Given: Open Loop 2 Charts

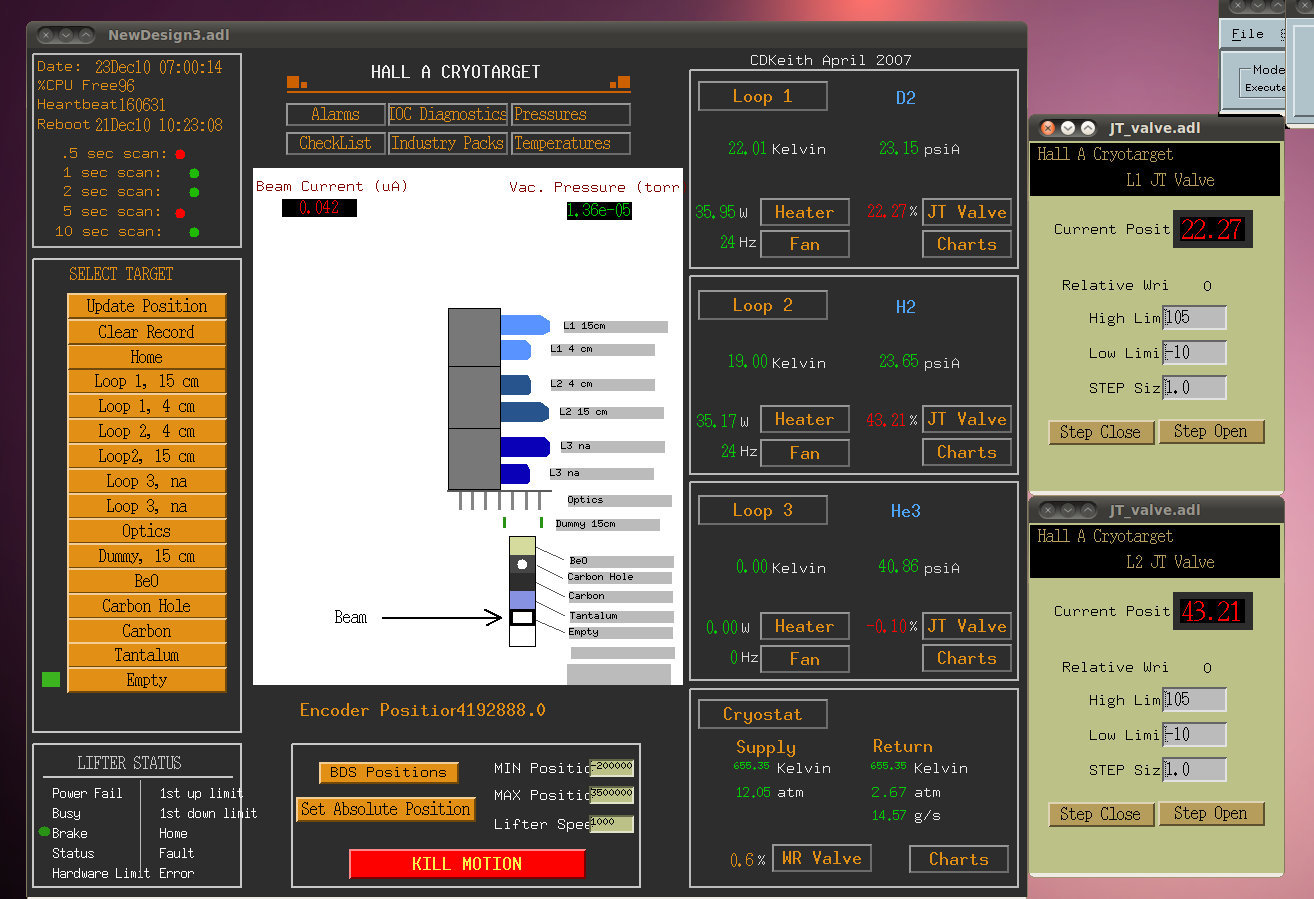Looking at the screenshot, I should pyautogui.click(x=967, y=452).
